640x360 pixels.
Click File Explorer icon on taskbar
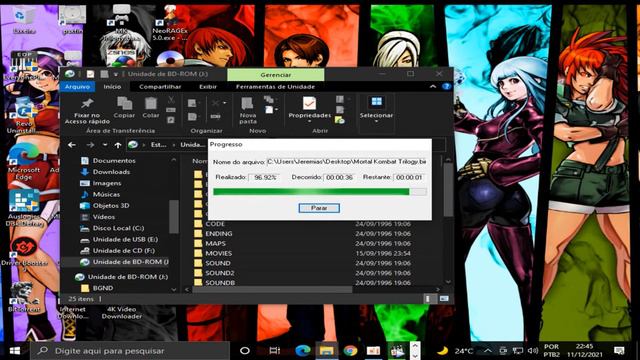[x=327, y=351]
